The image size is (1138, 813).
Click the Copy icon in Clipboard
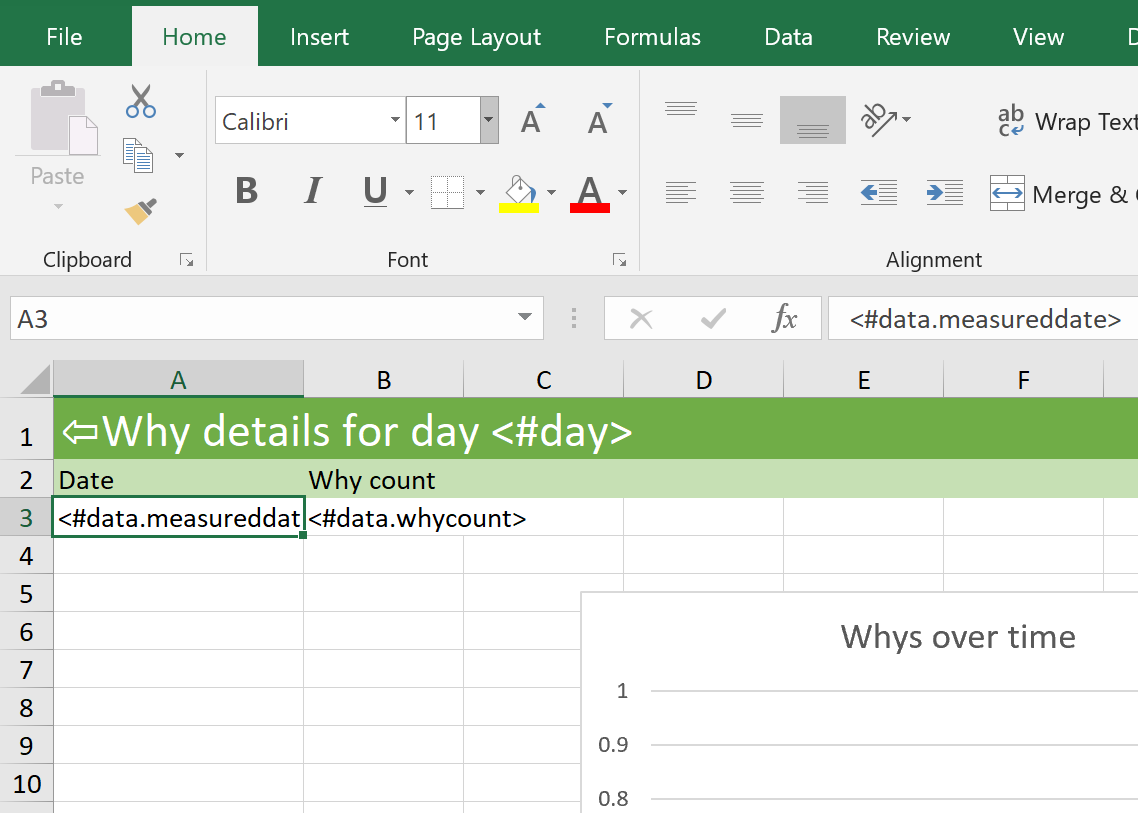[138, 155]
